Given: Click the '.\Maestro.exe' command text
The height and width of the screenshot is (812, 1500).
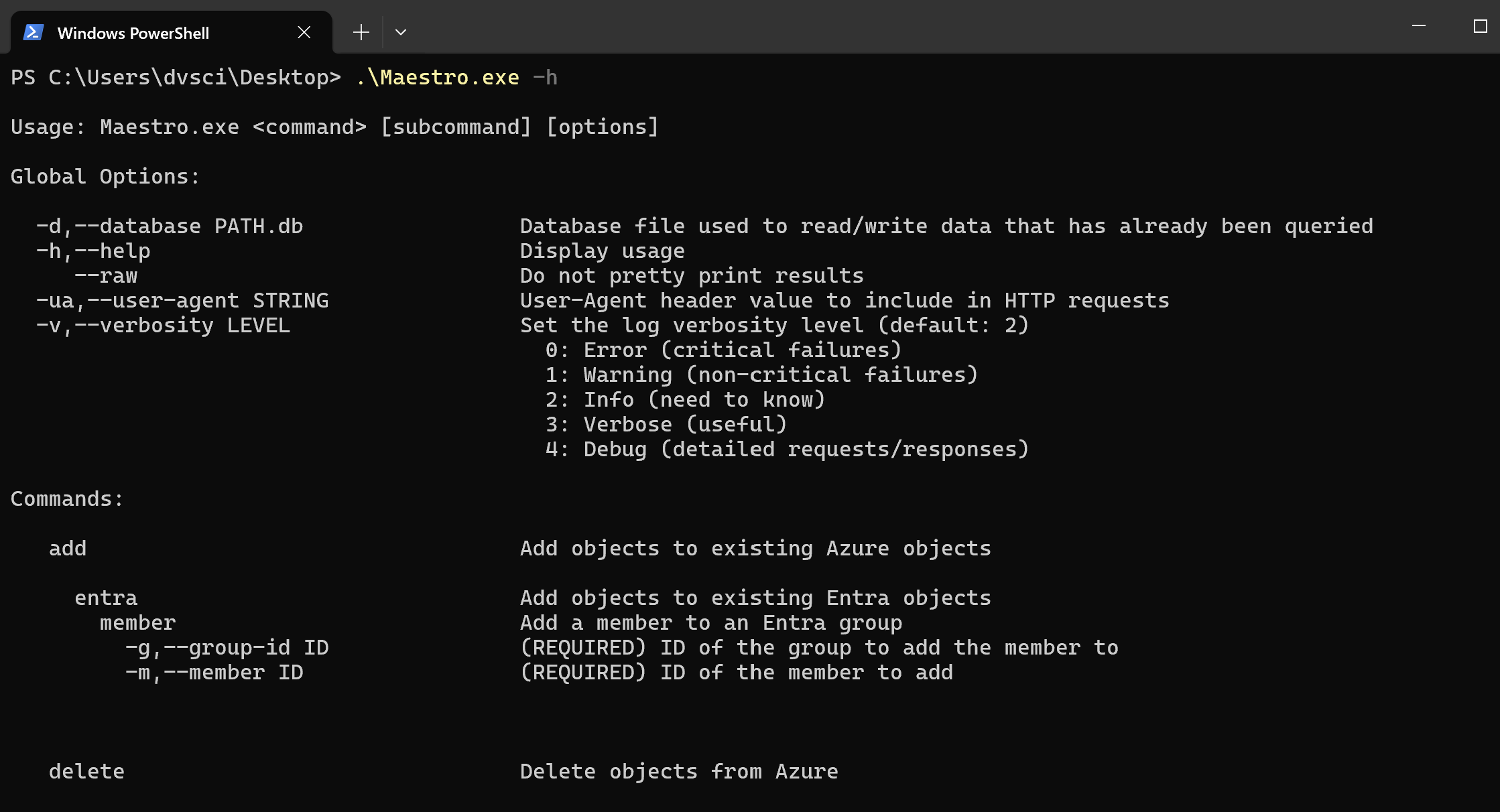Looking at the screenshot, I should pyautogui.click(x=438, y=78).
